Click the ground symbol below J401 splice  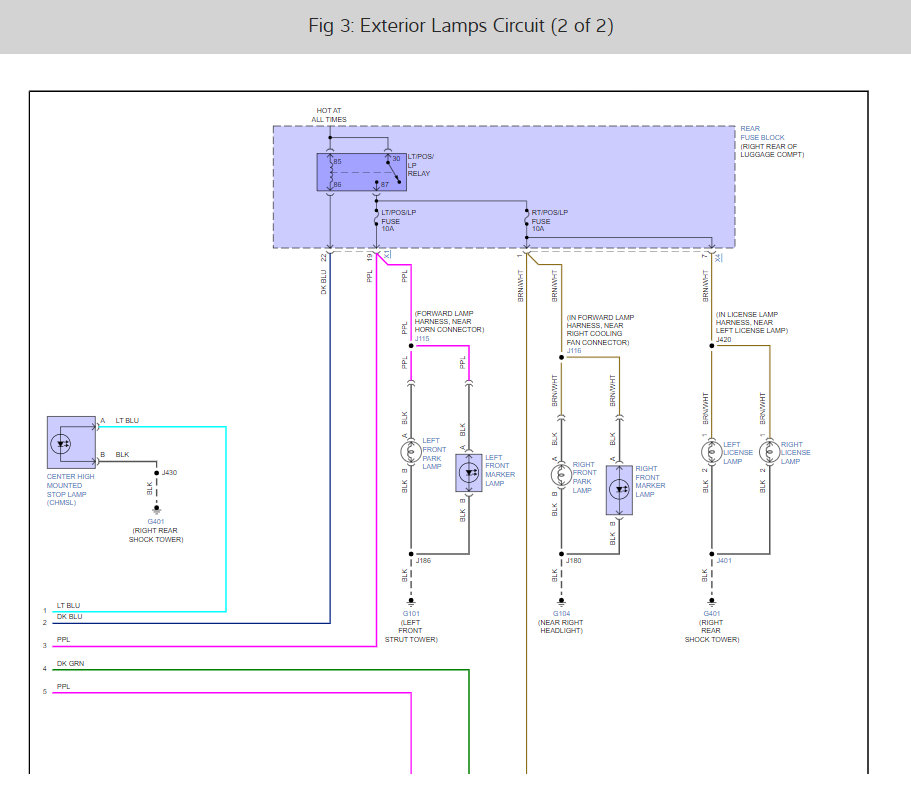coord(712,601)
